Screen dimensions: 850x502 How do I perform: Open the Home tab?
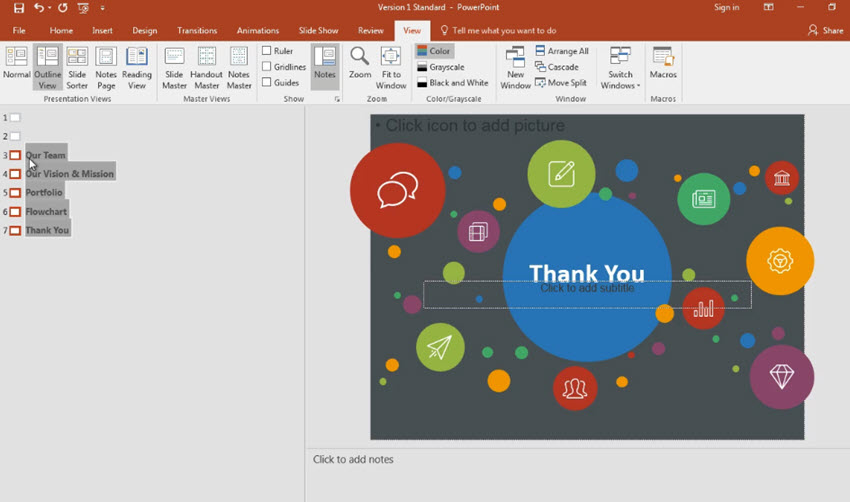[x=61, y=30]
